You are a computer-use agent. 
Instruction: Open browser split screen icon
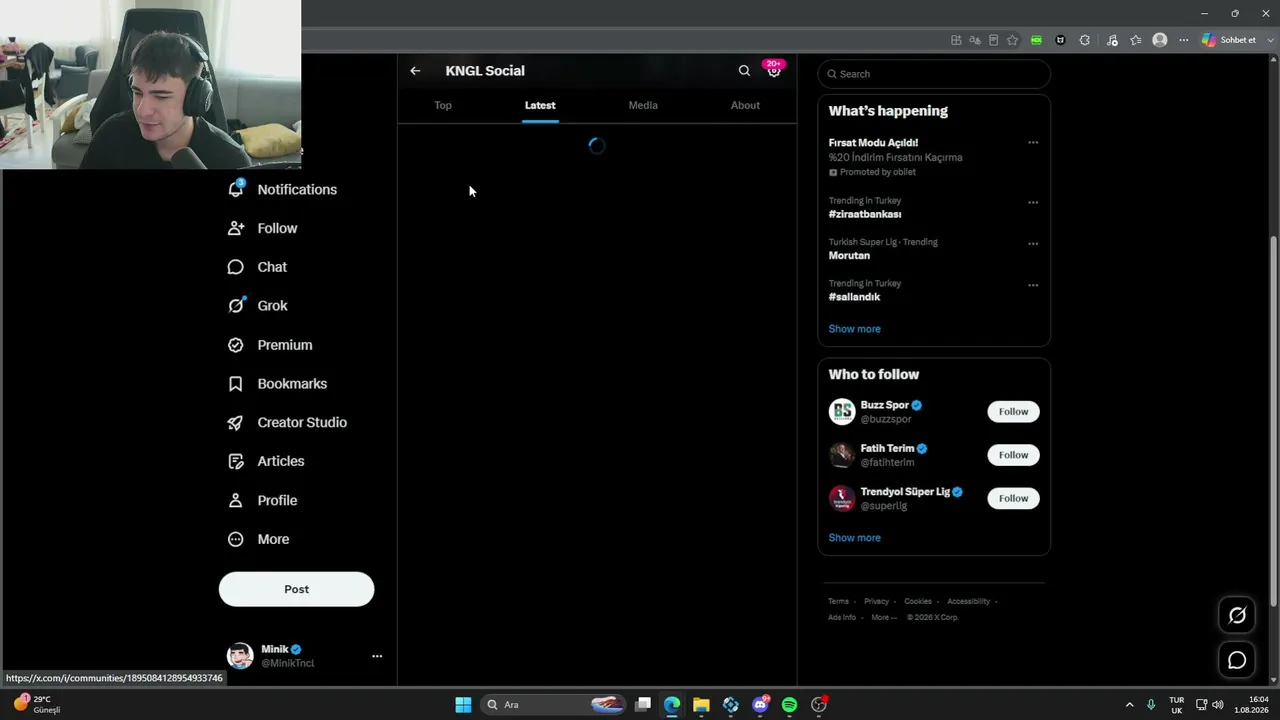(x=956, y=40)
